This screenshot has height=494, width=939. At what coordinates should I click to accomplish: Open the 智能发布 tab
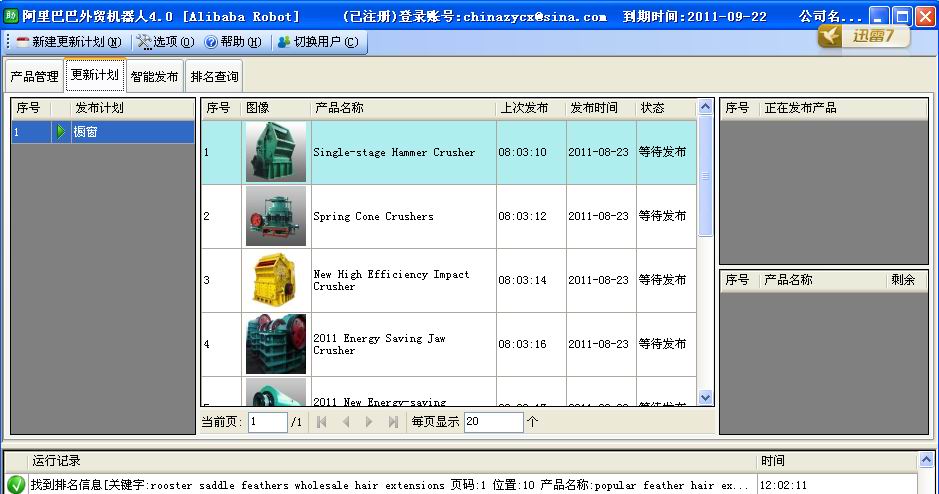155,76
